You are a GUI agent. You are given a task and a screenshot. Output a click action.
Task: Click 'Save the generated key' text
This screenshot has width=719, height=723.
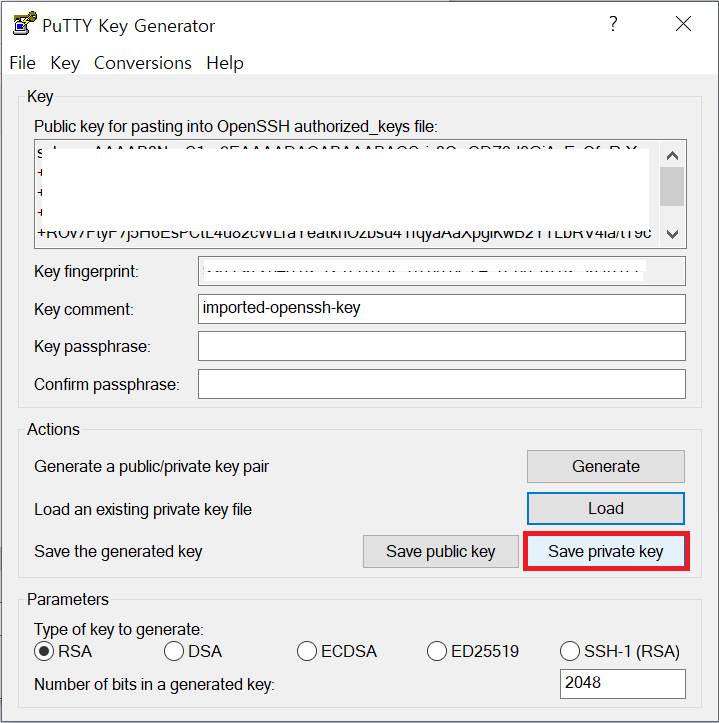(118, 551)
